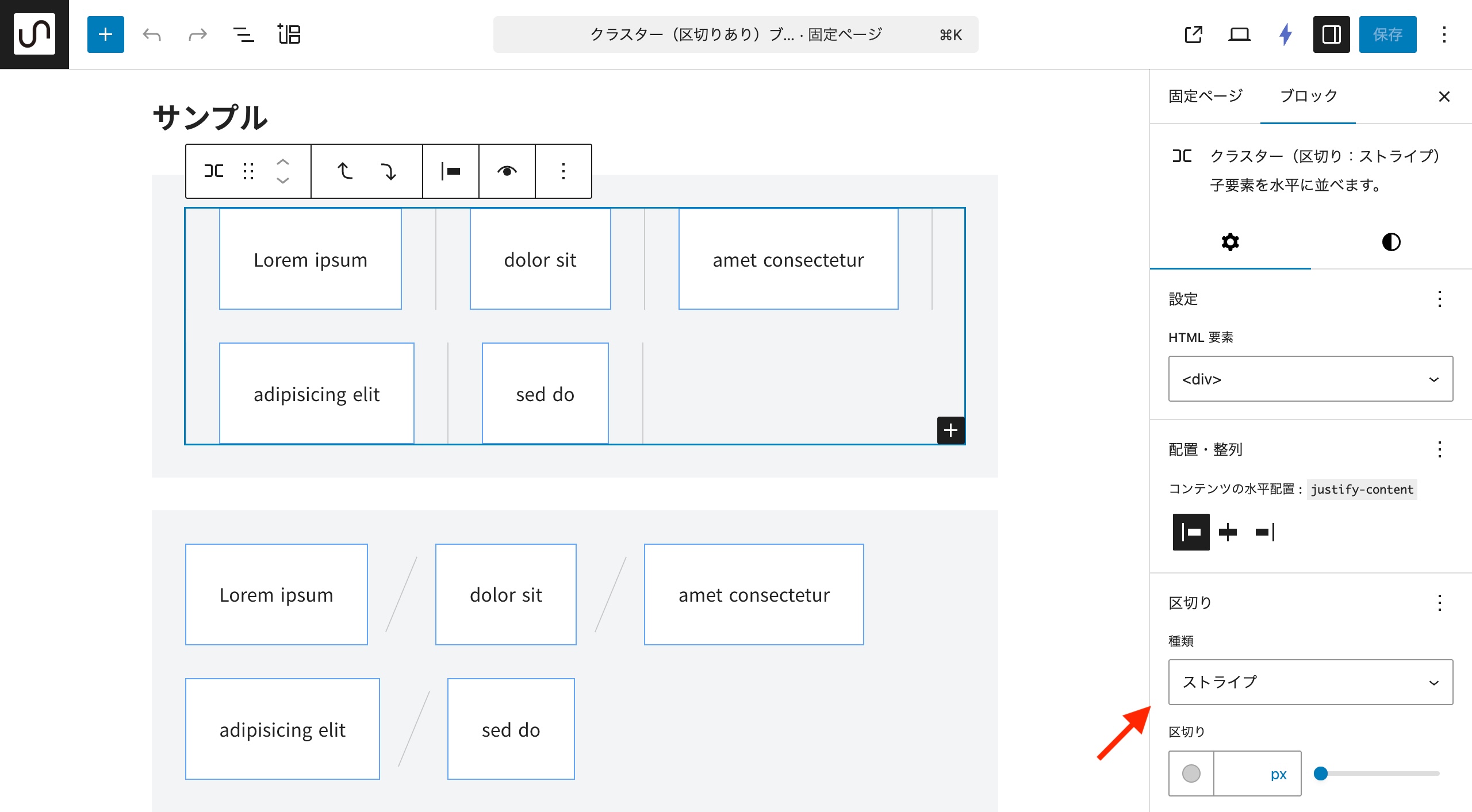
Task: Open the HTML element <div> dropdown
Action: [1310, 379]
